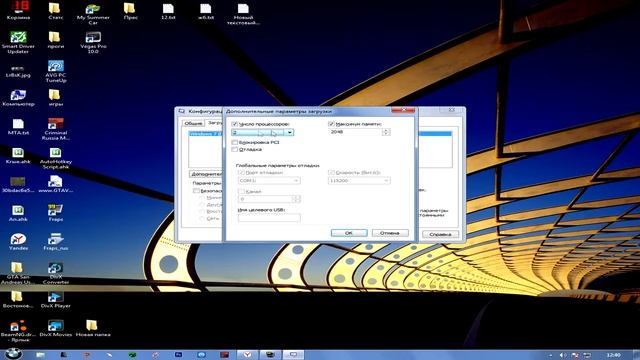Launch My Summer Car shortcut
The height and width of the screenshot is (360, 640).
[x=93, y=13]
